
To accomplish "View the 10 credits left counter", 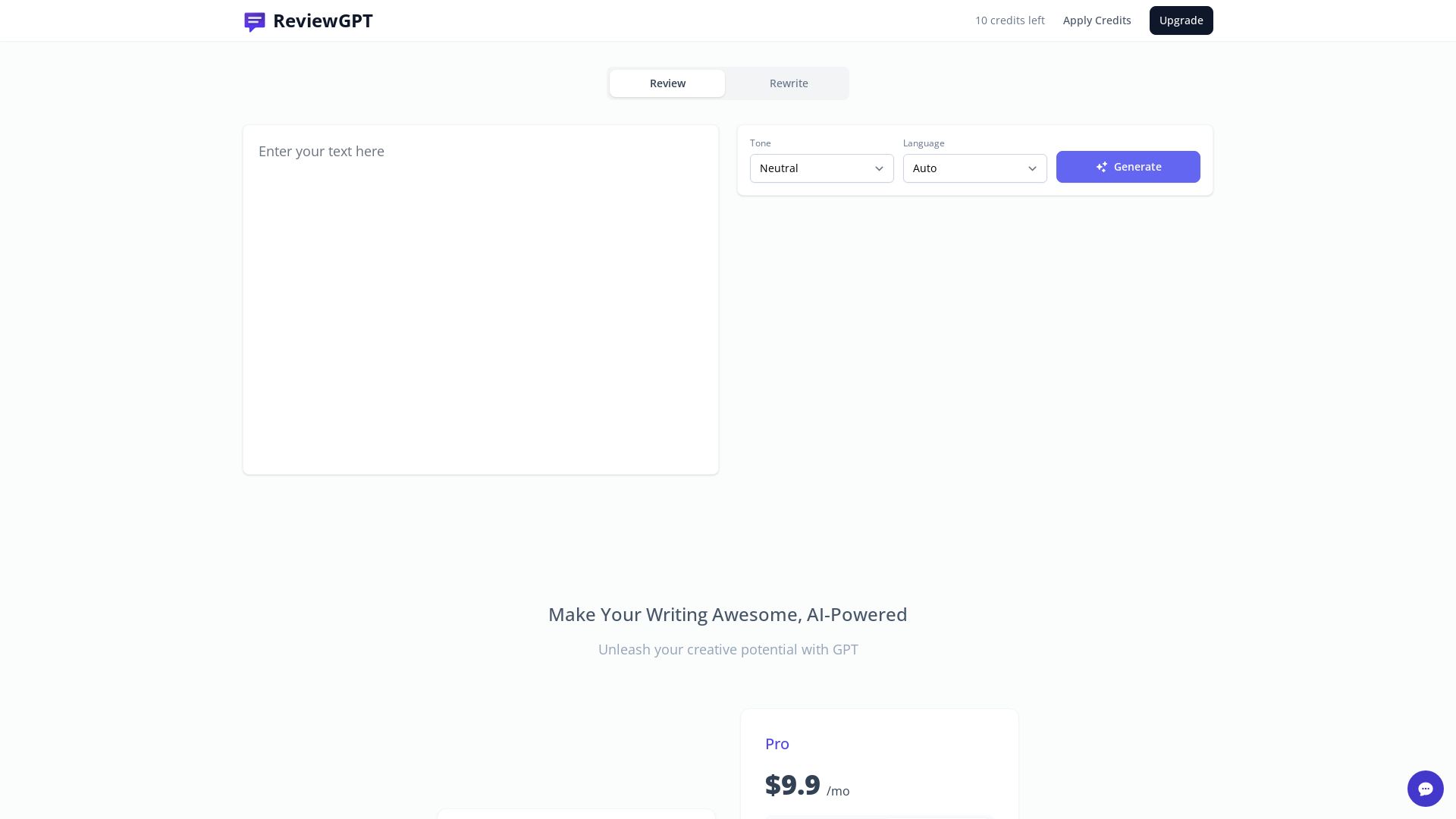I will tap(1009, 20).
